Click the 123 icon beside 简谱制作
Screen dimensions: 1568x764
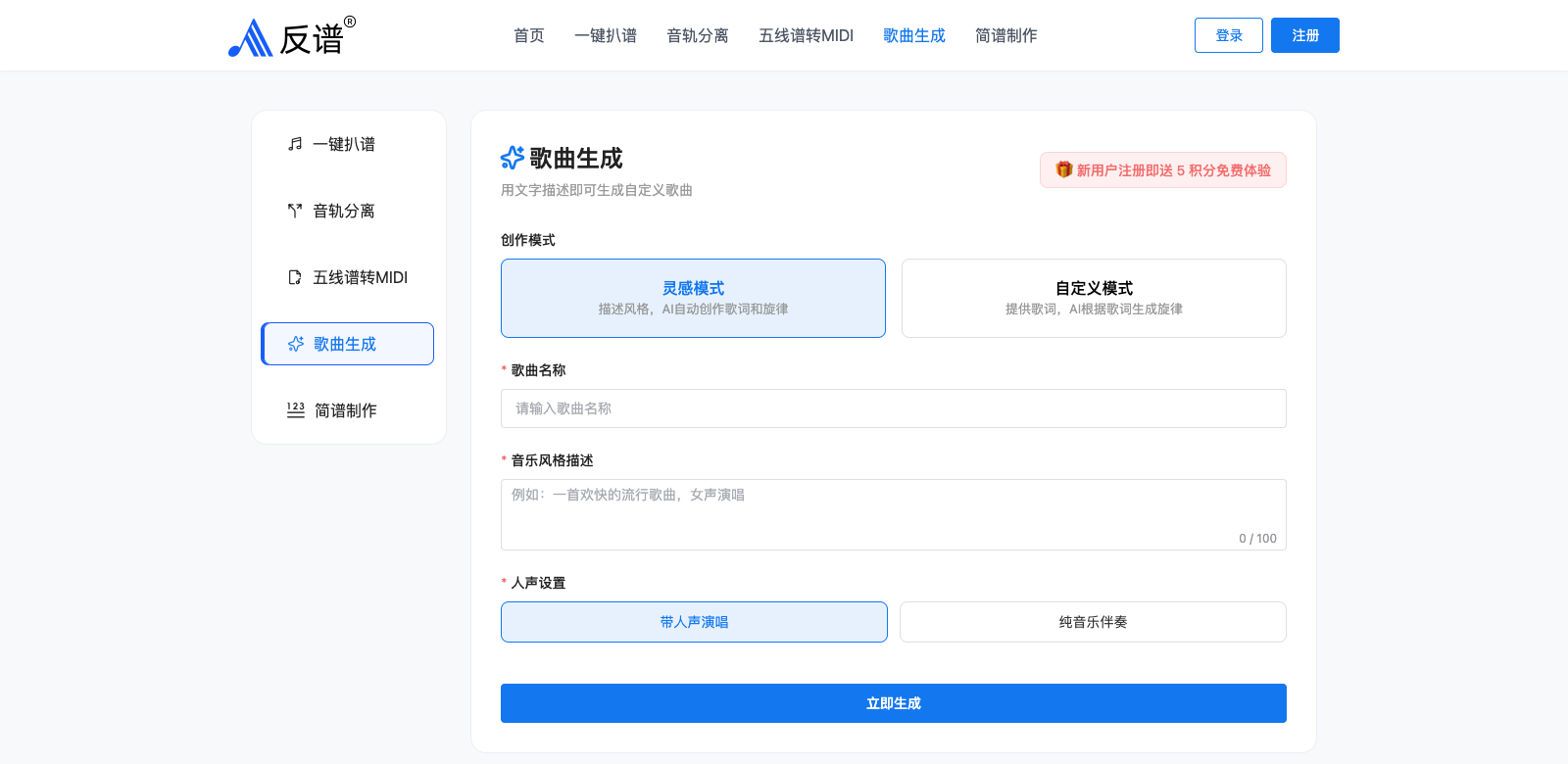coord(296,410)
